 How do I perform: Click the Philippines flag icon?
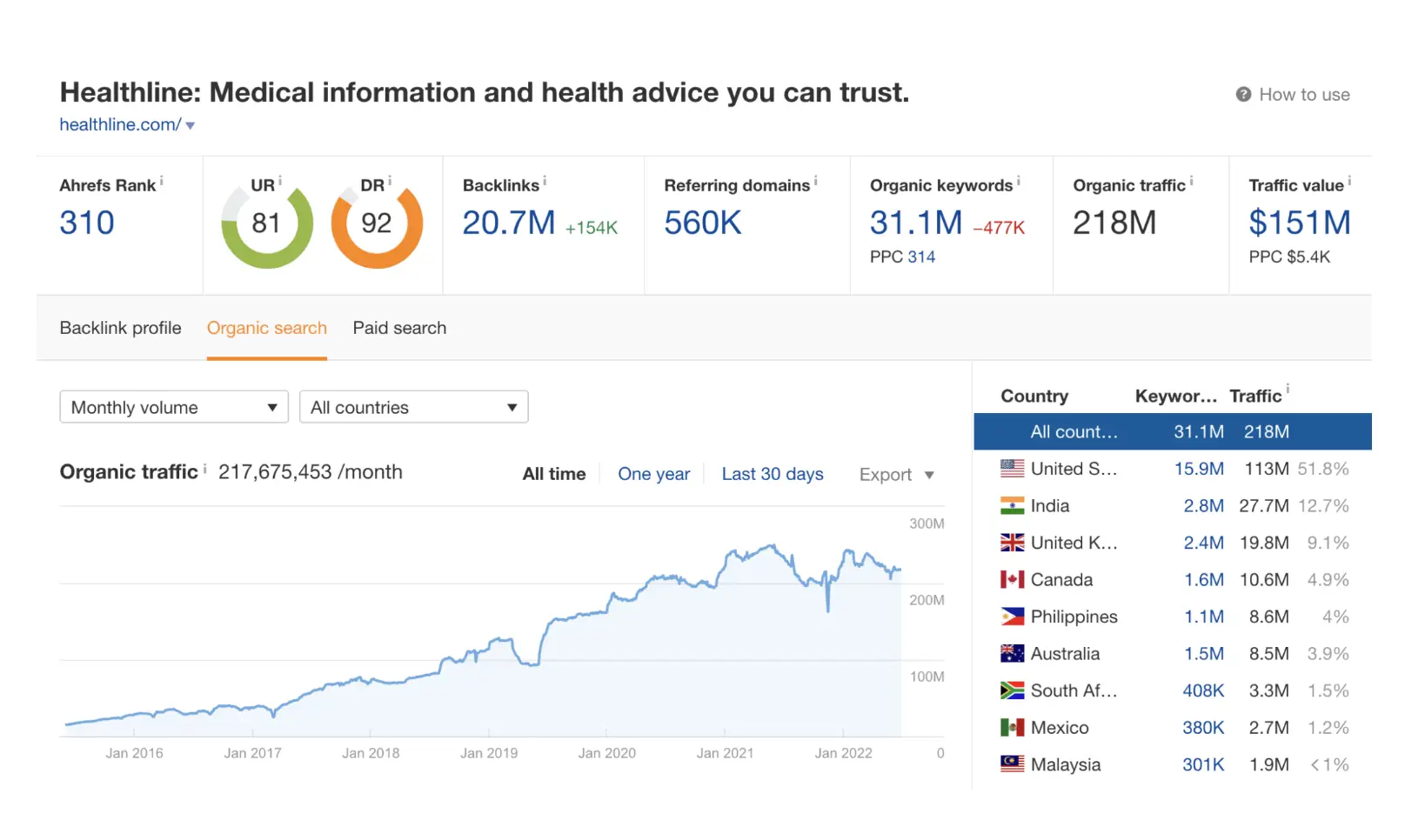(x=1013, y=617)
